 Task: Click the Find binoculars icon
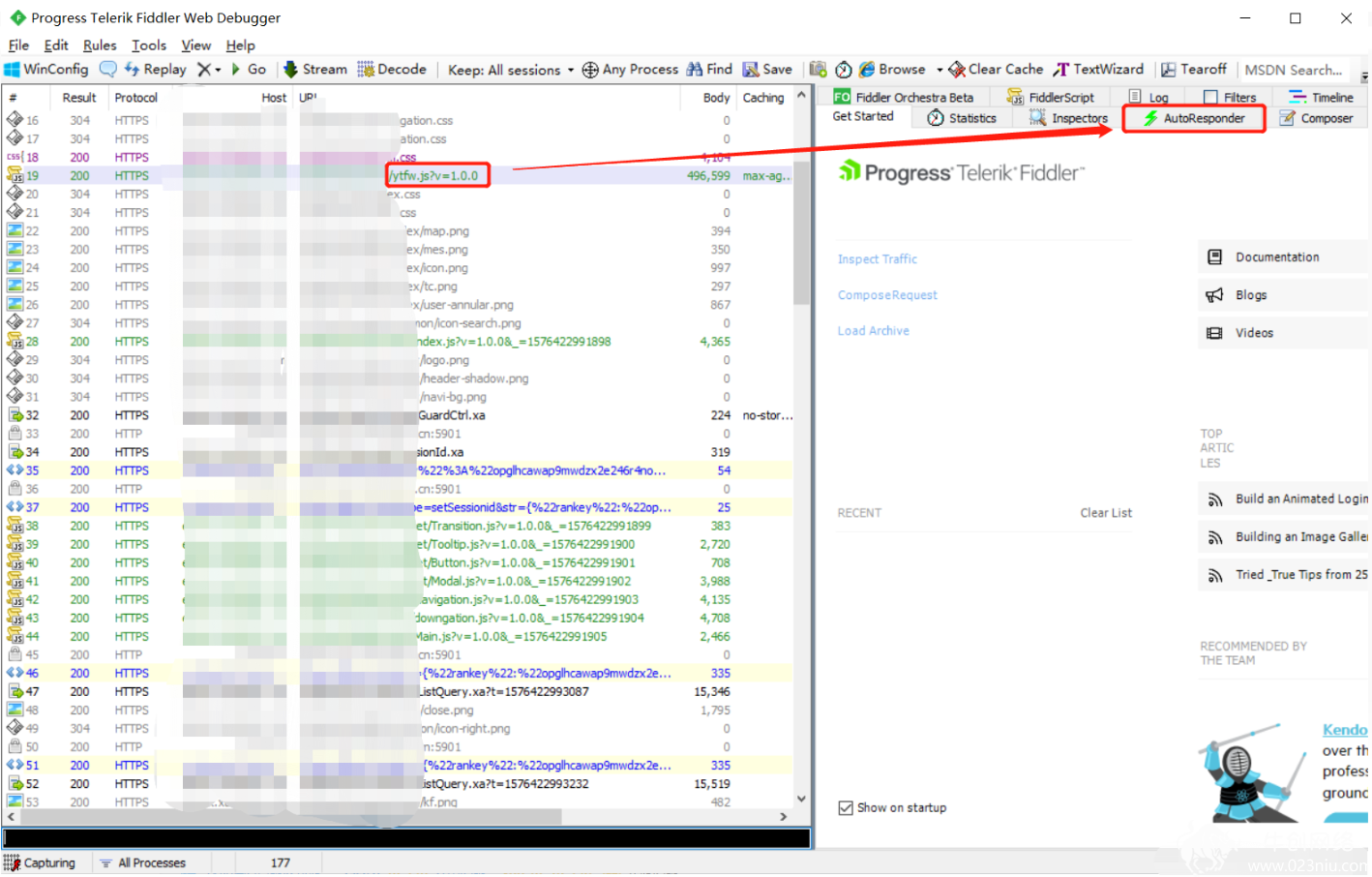[x=695, y=70]
